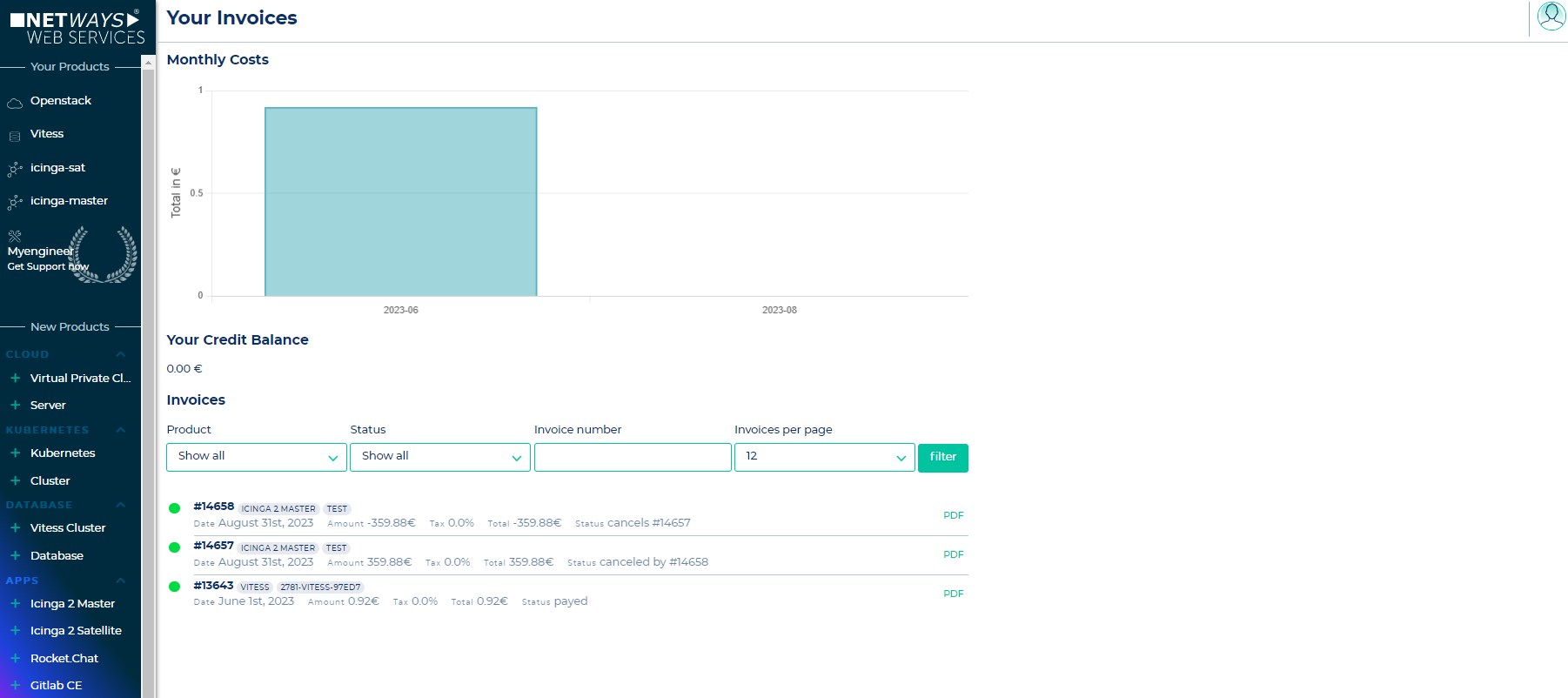Click the icinga-master node icon

click(x=15, y=202)
